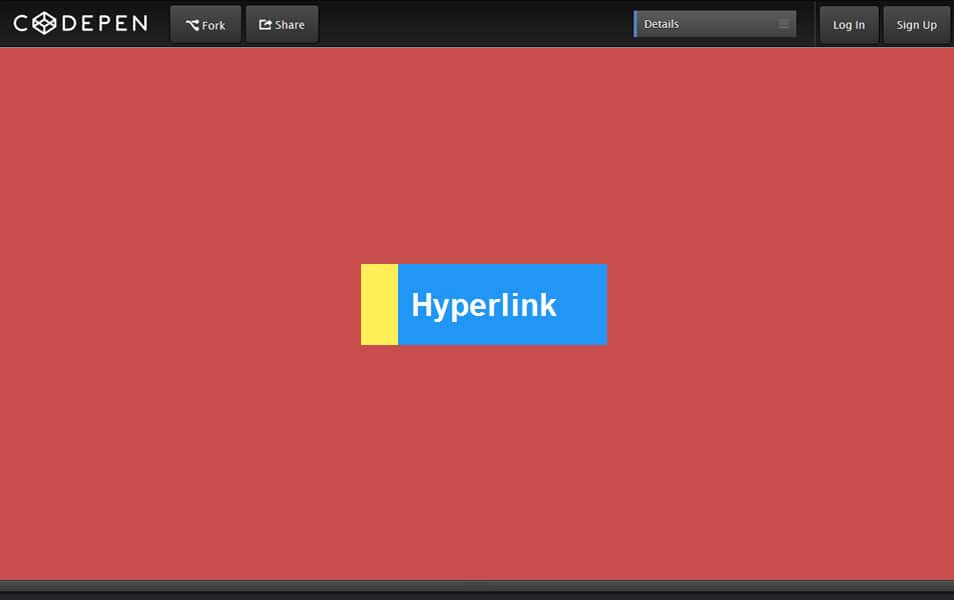This screenshot has width=954, height=600.
Task: Select the CODEPEN wordmark in the header
Action: tap(80, 23)
